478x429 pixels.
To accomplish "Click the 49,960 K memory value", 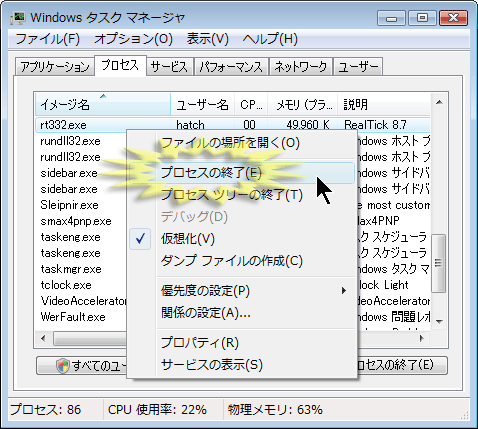I will [308, 125].
